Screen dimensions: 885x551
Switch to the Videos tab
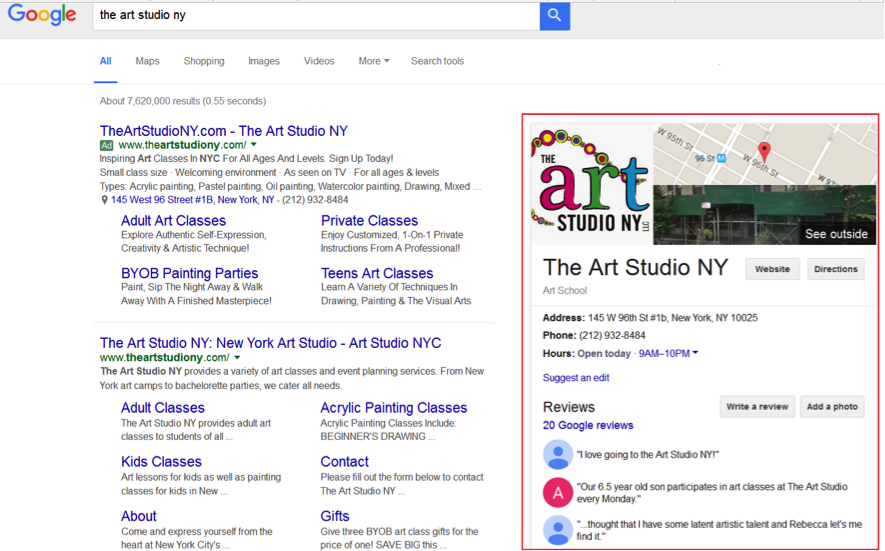(x=319, y=61)
